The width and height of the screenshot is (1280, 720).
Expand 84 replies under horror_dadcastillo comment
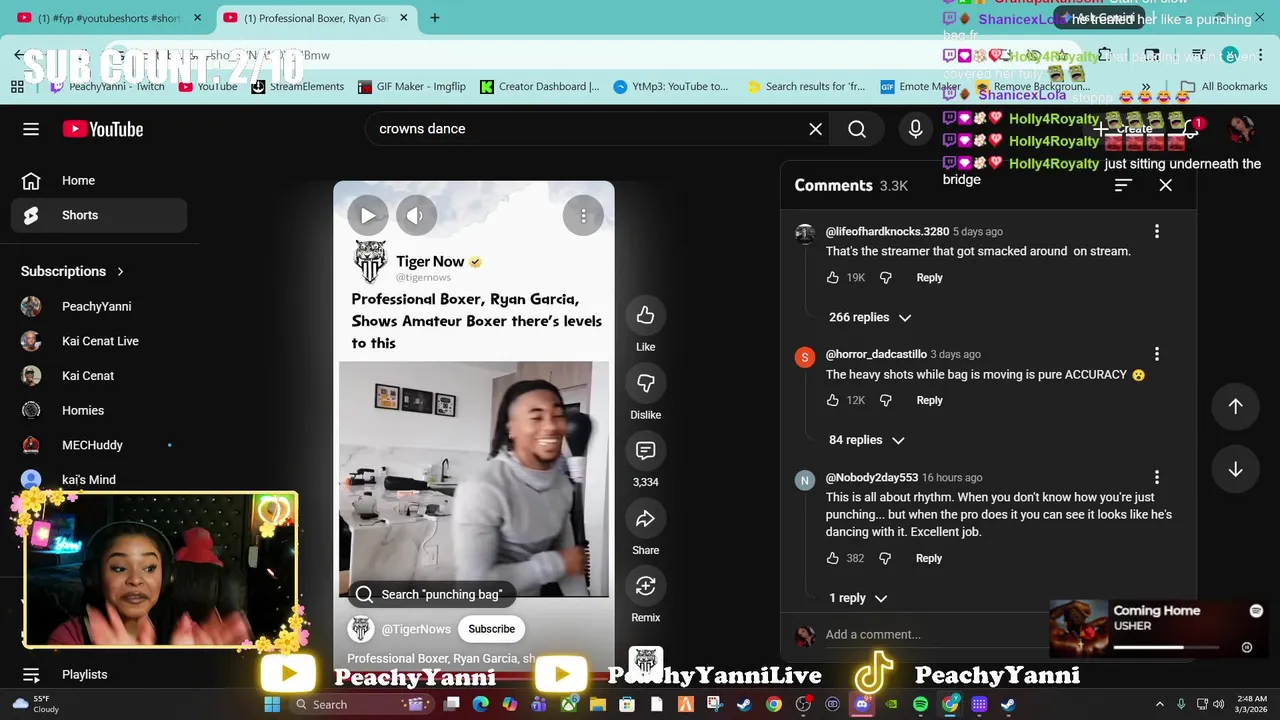click(x=866, y=440)
